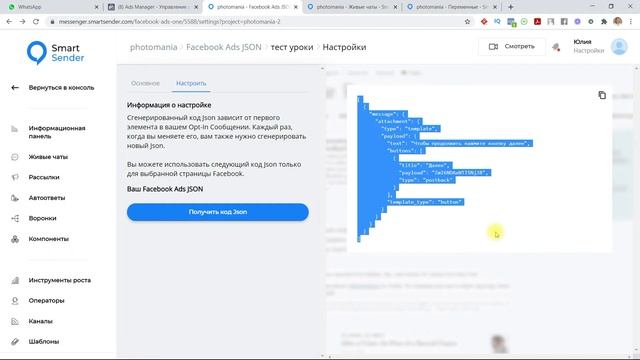
Task: Switch to the Основное tab
Action: coord(145,83)
